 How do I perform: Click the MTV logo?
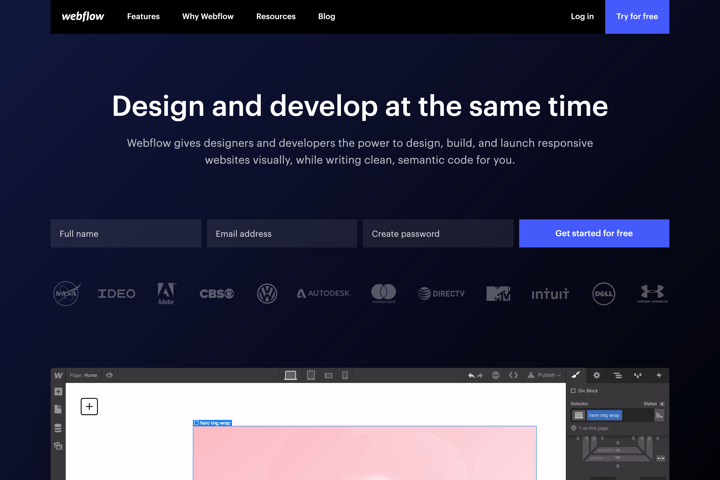498,294
